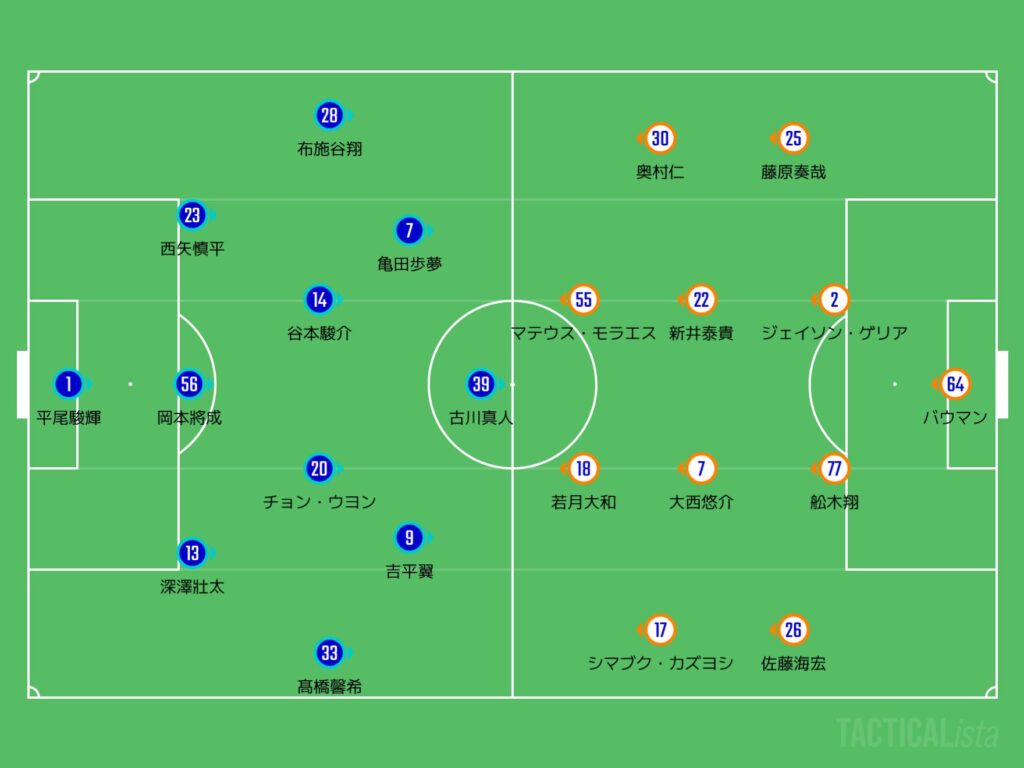The image size is (1024, 768).
Task: Click the TACTICALista watermark logo
Action: point(917,733)
